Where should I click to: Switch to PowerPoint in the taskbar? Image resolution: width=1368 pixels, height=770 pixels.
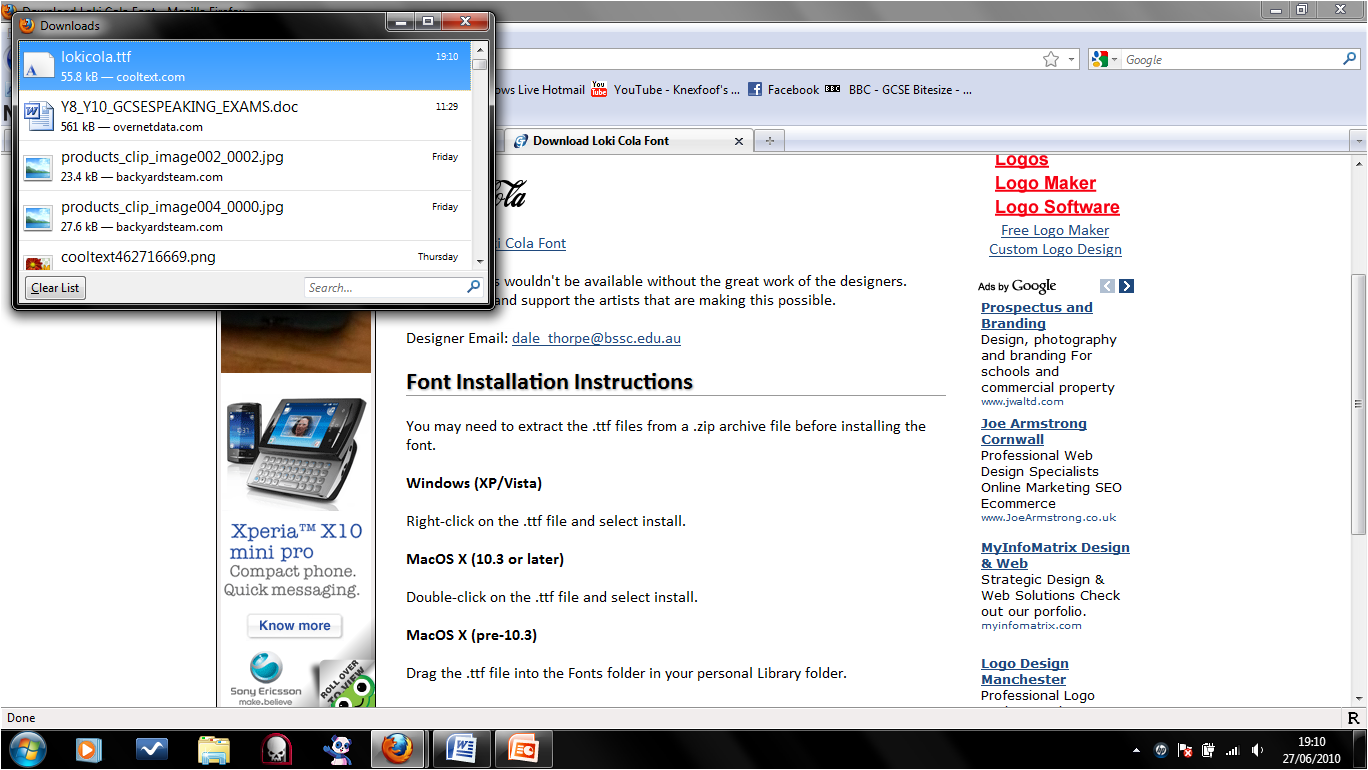(x=523, y=749)
